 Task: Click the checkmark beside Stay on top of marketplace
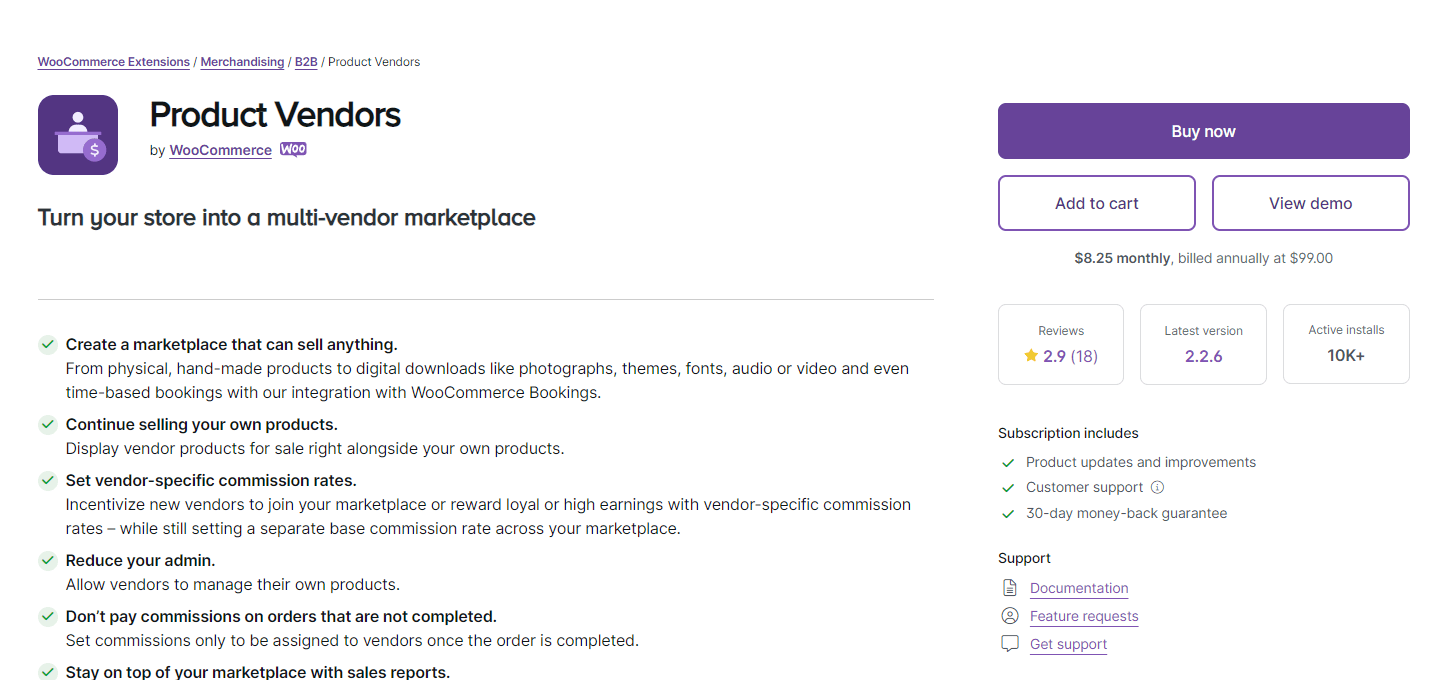tap(47, 672)
